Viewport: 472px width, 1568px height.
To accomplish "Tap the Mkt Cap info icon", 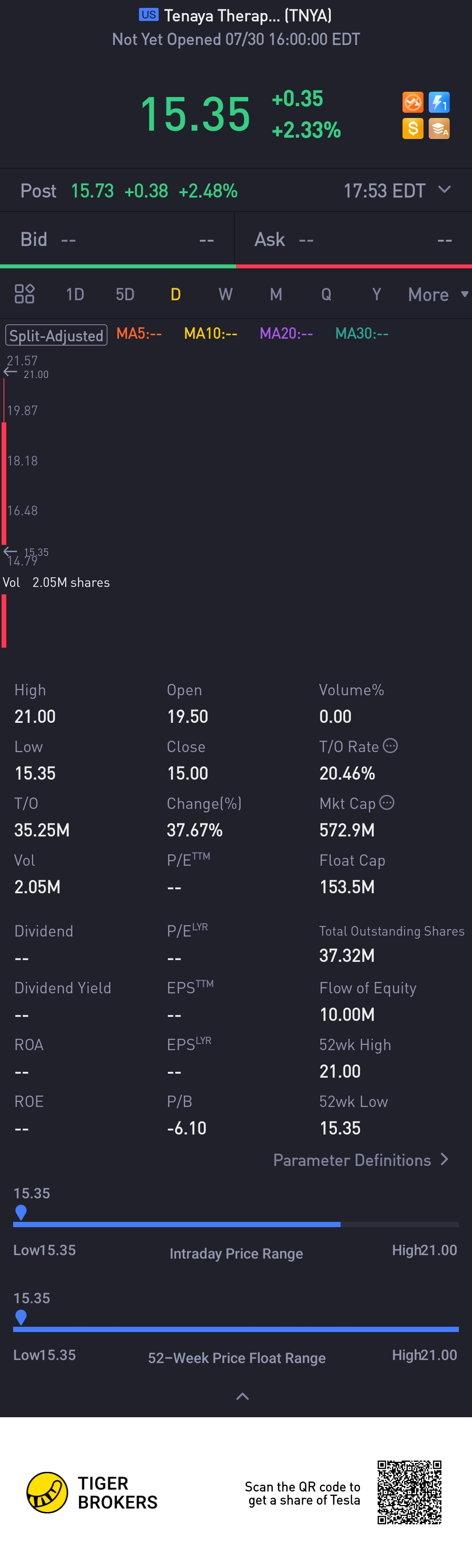I will (x=387, y=802).
